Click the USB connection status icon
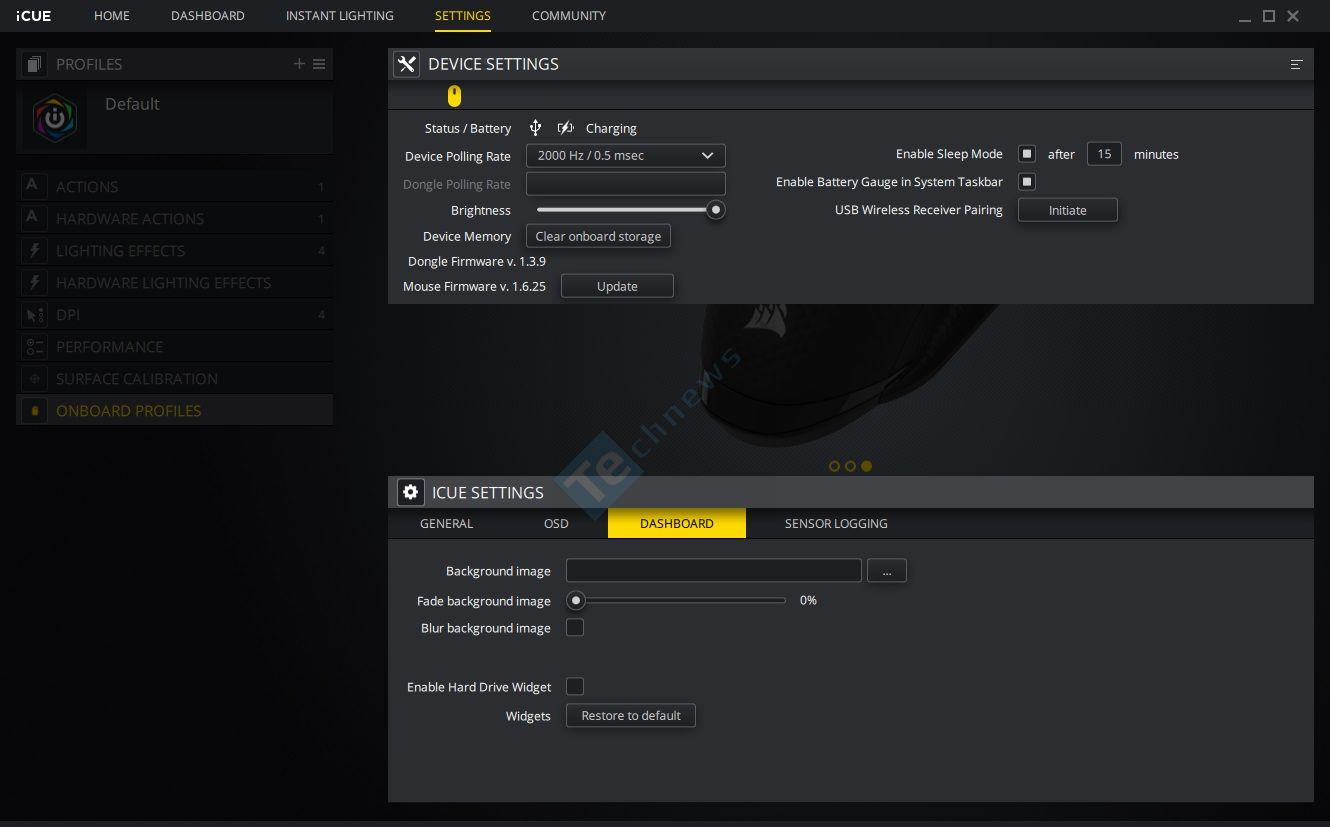Viewport: 1330px width, 827px height. pos(535,128)
